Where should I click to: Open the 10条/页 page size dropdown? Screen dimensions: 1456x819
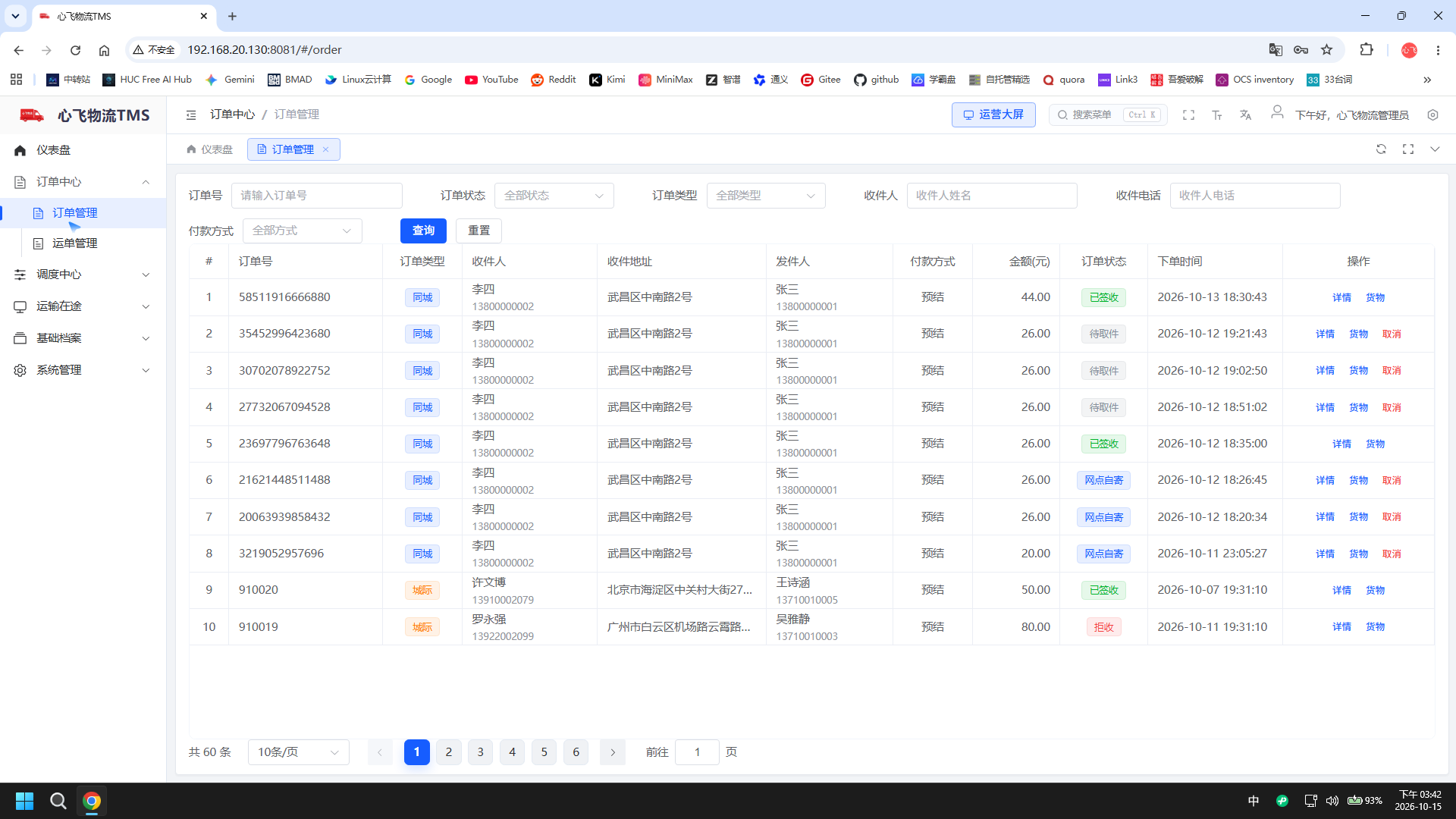(x=299, y=752)
